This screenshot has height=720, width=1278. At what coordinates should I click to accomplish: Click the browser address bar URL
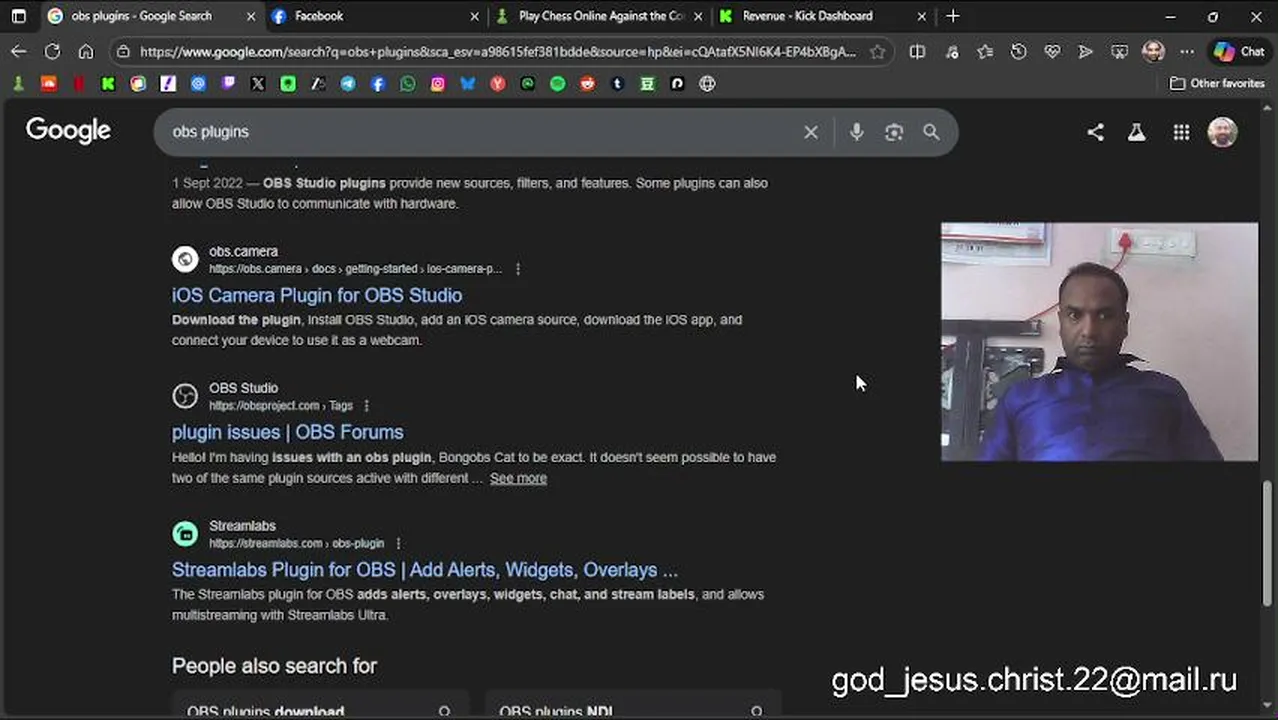pyautogui.click(x=497, y=51)
